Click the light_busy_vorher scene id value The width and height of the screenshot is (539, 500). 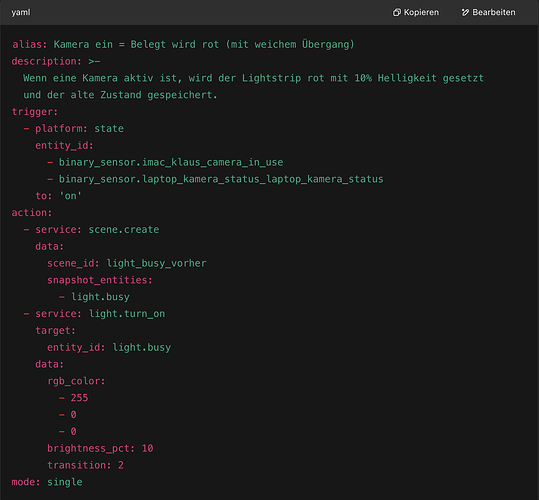tap(156, 263)
